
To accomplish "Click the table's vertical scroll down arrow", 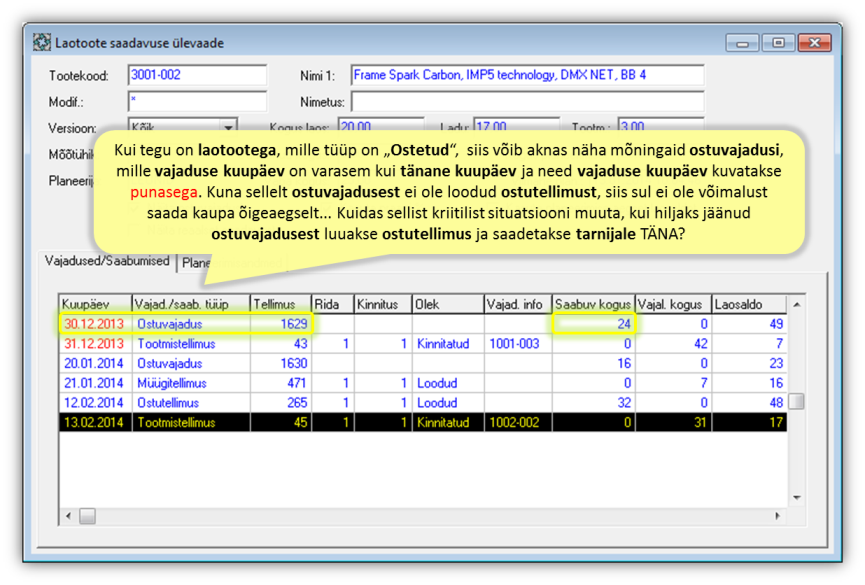I will click(x=797, y=498).
